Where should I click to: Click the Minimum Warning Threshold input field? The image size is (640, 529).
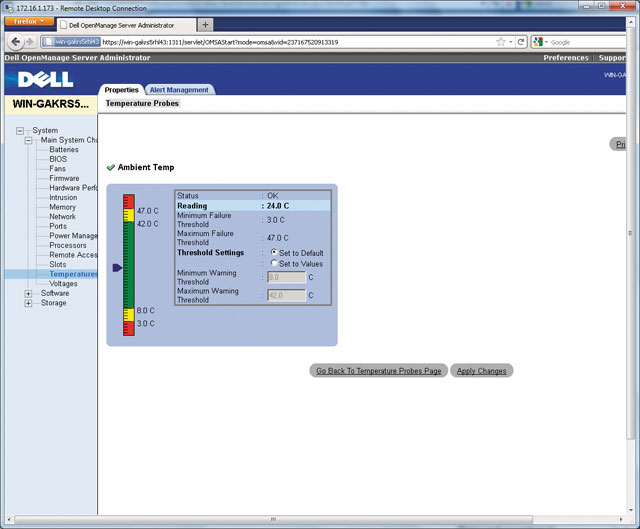pos(286,277)
